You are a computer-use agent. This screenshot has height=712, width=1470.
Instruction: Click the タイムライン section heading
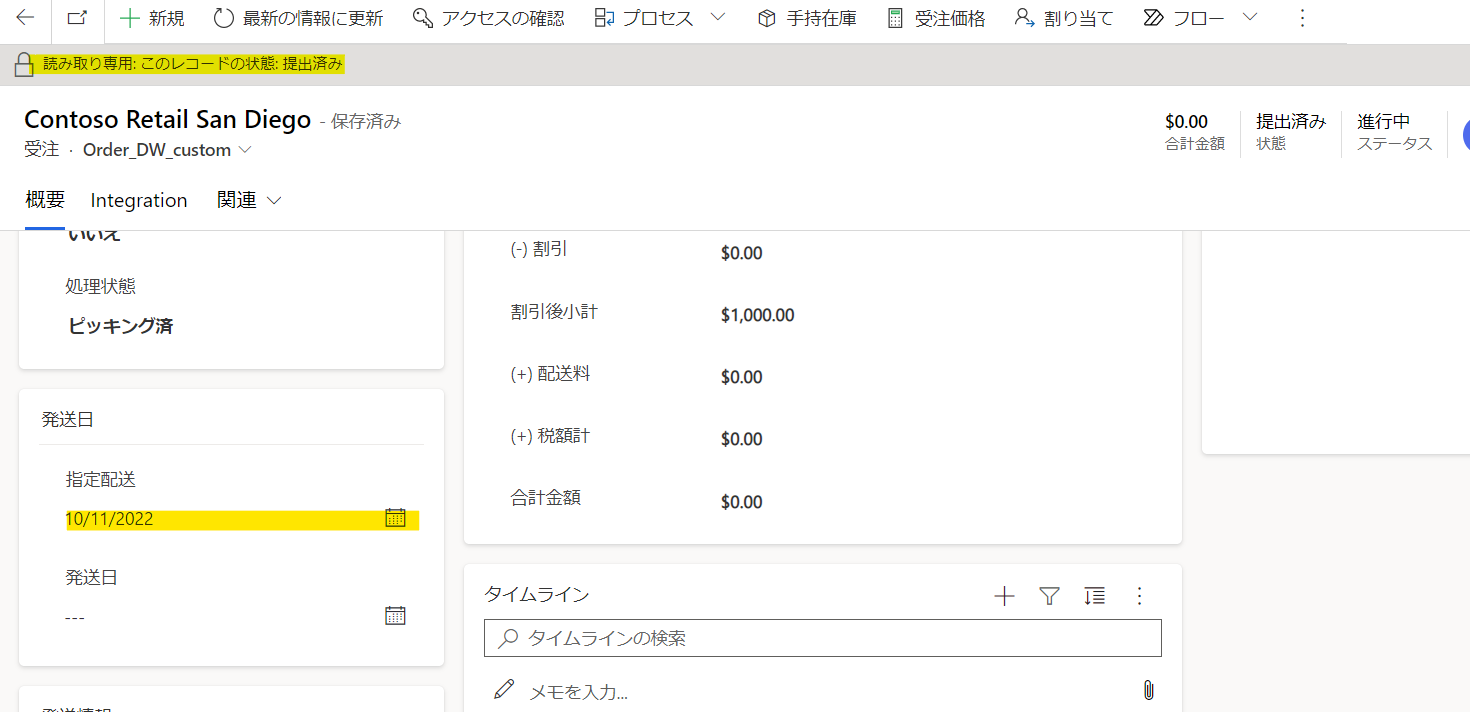pos(537,595)
